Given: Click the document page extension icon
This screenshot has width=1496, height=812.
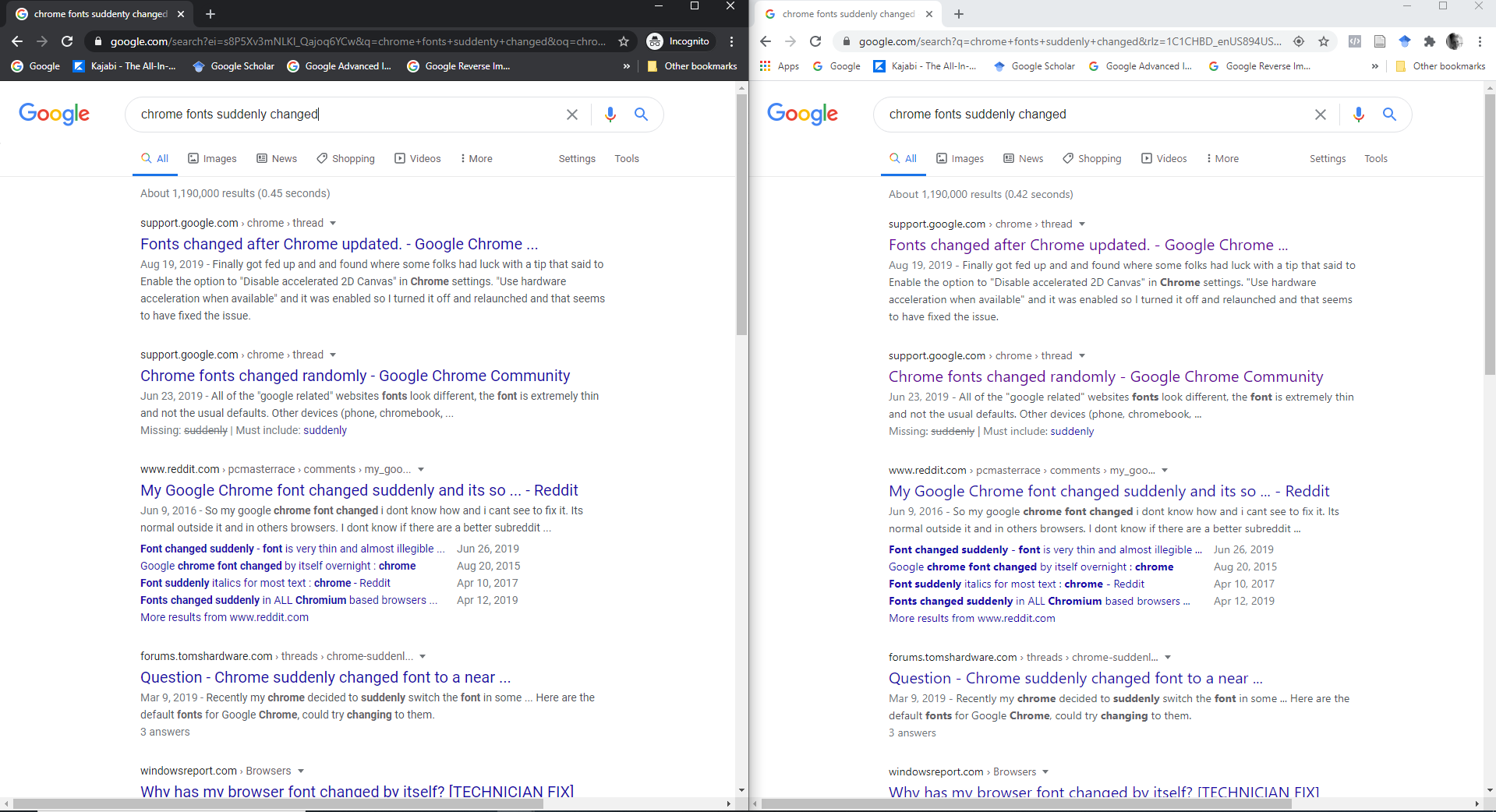Looking at the screenshot, I should (1380, 41).
